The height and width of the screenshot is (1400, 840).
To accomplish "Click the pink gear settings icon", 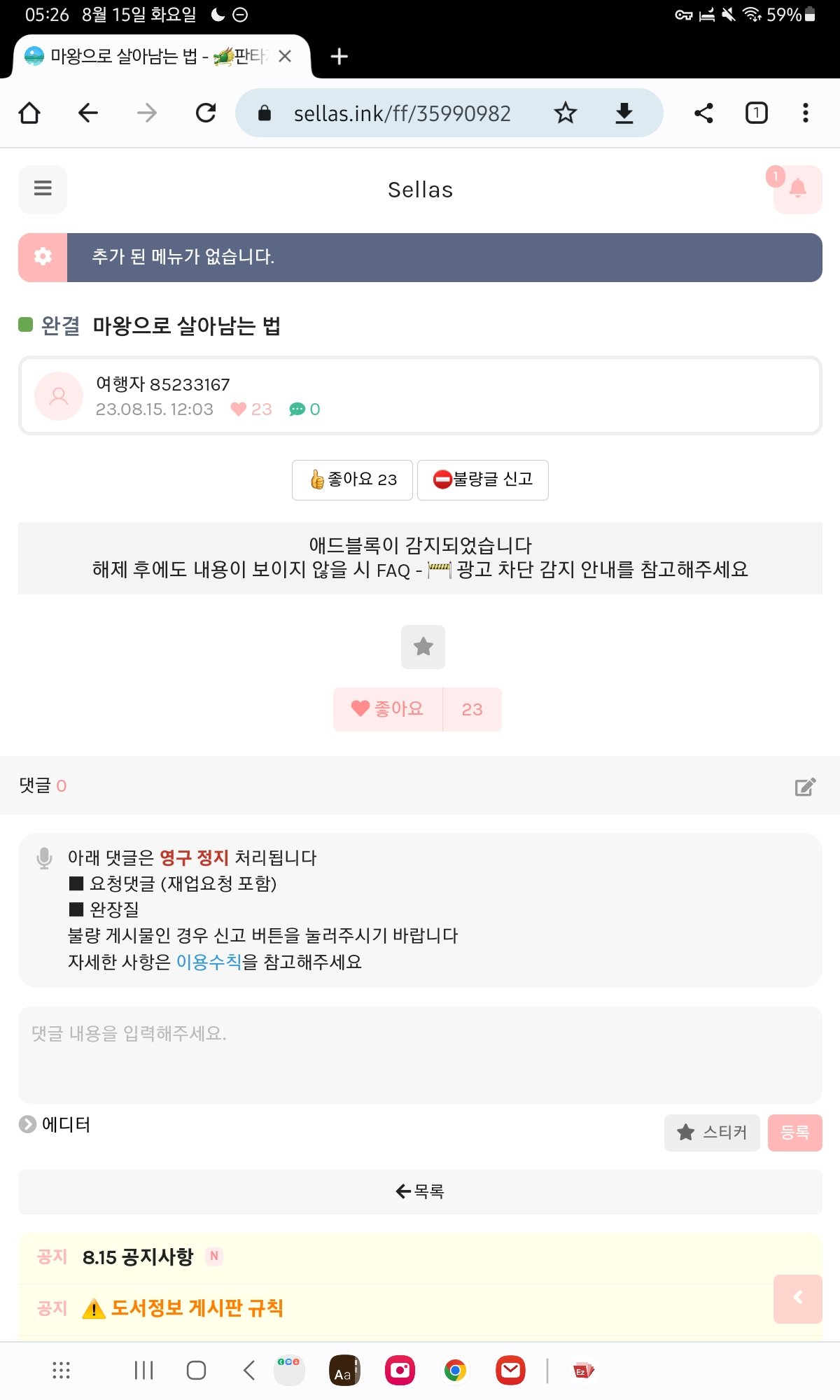I will coord(43,257).
